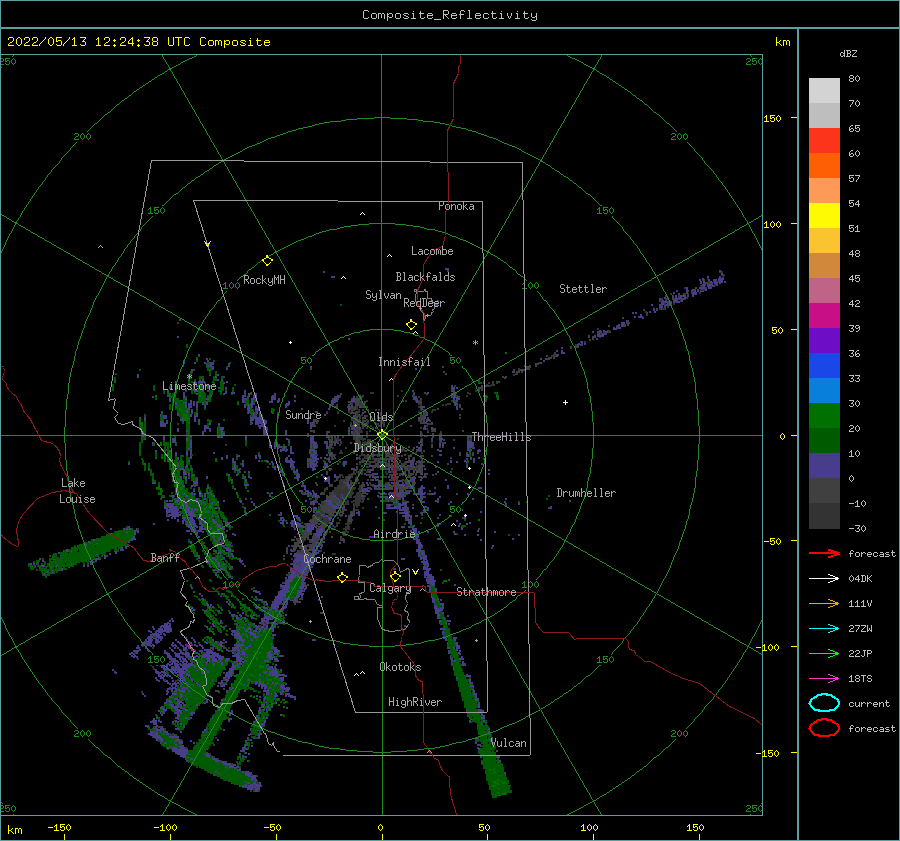
Task: Click the Calgary label on the map
Action: tap(390, 588)
